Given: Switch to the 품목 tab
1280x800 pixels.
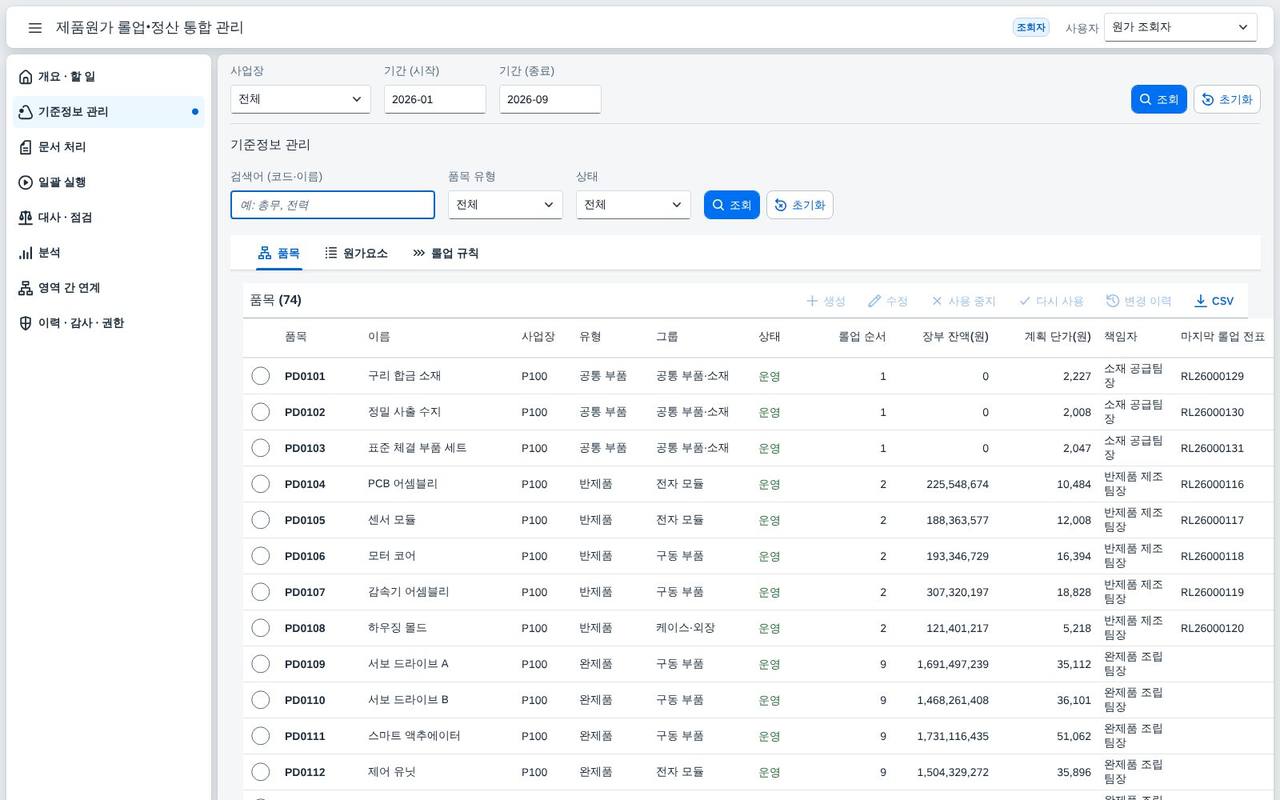Looking at the screenshot, I should (279, 253).
